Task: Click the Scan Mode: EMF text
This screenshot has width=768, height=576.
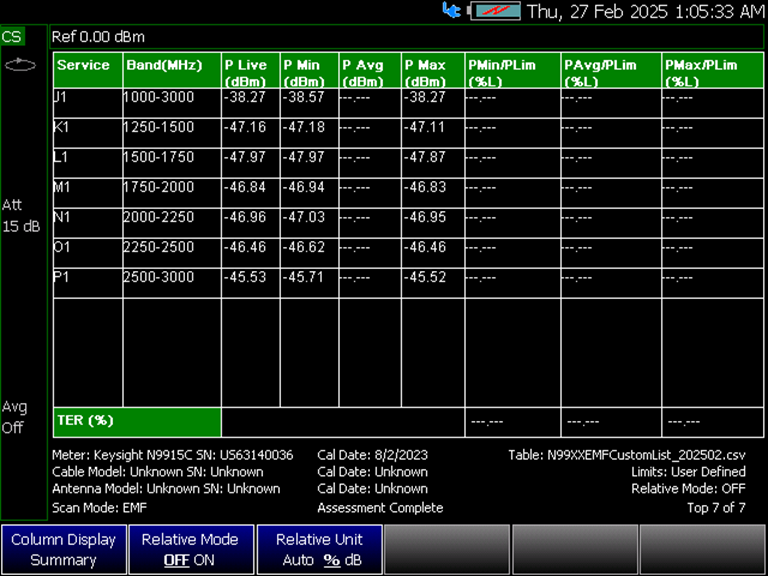Action: 99,508
